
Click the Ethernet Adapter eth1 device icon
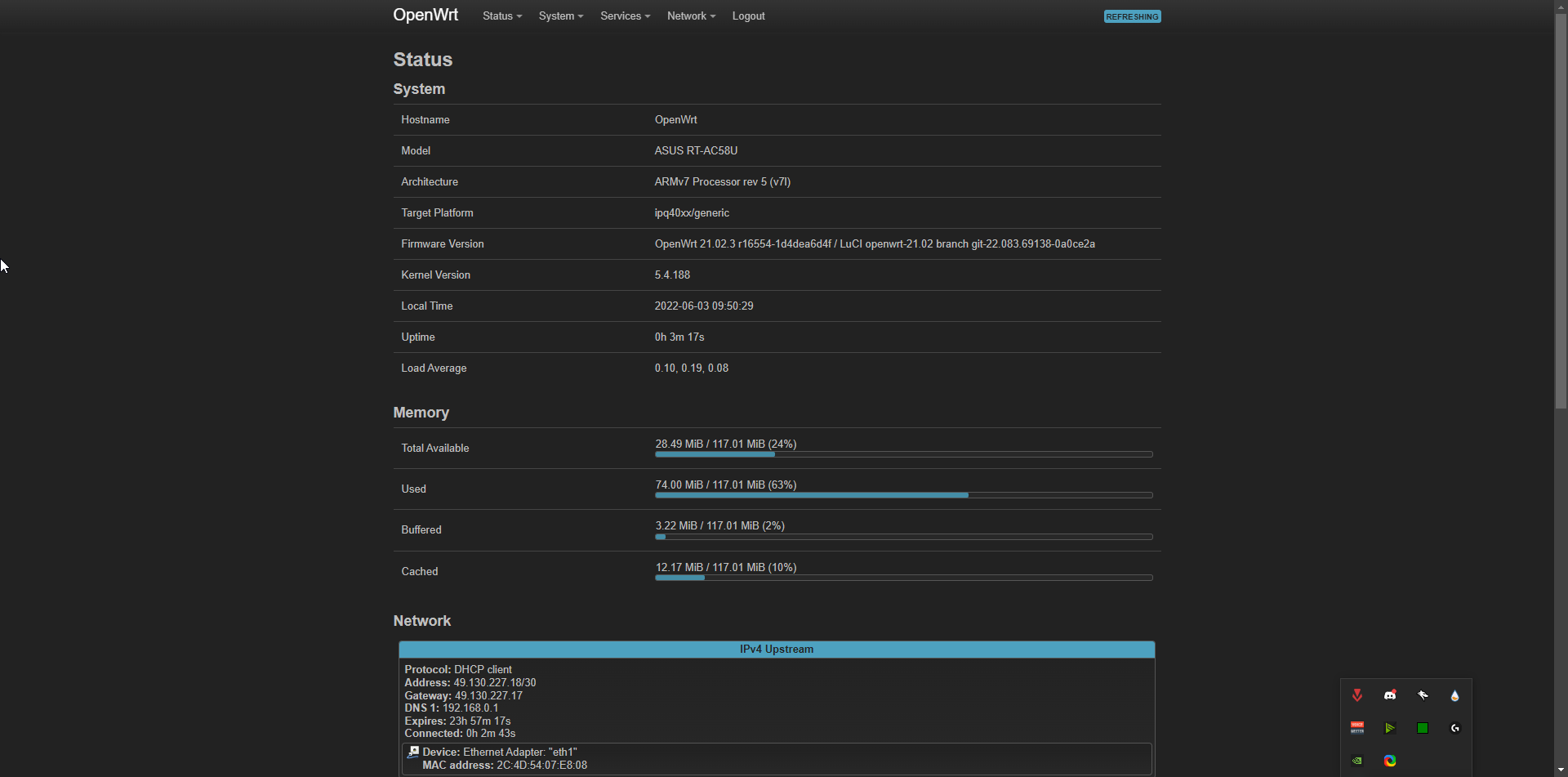click(412, 751)
